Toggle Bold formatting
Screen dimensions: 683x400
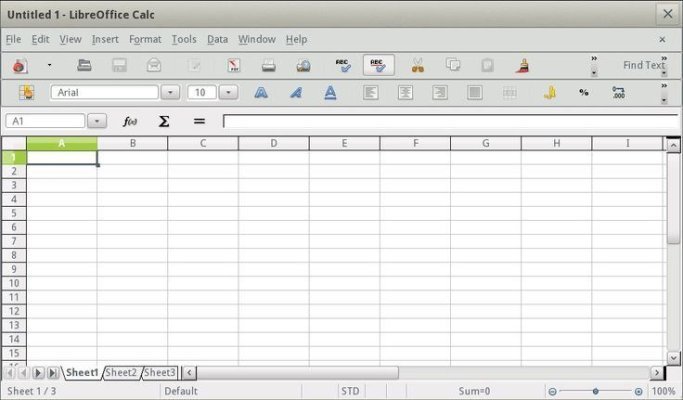pos(261,92)
